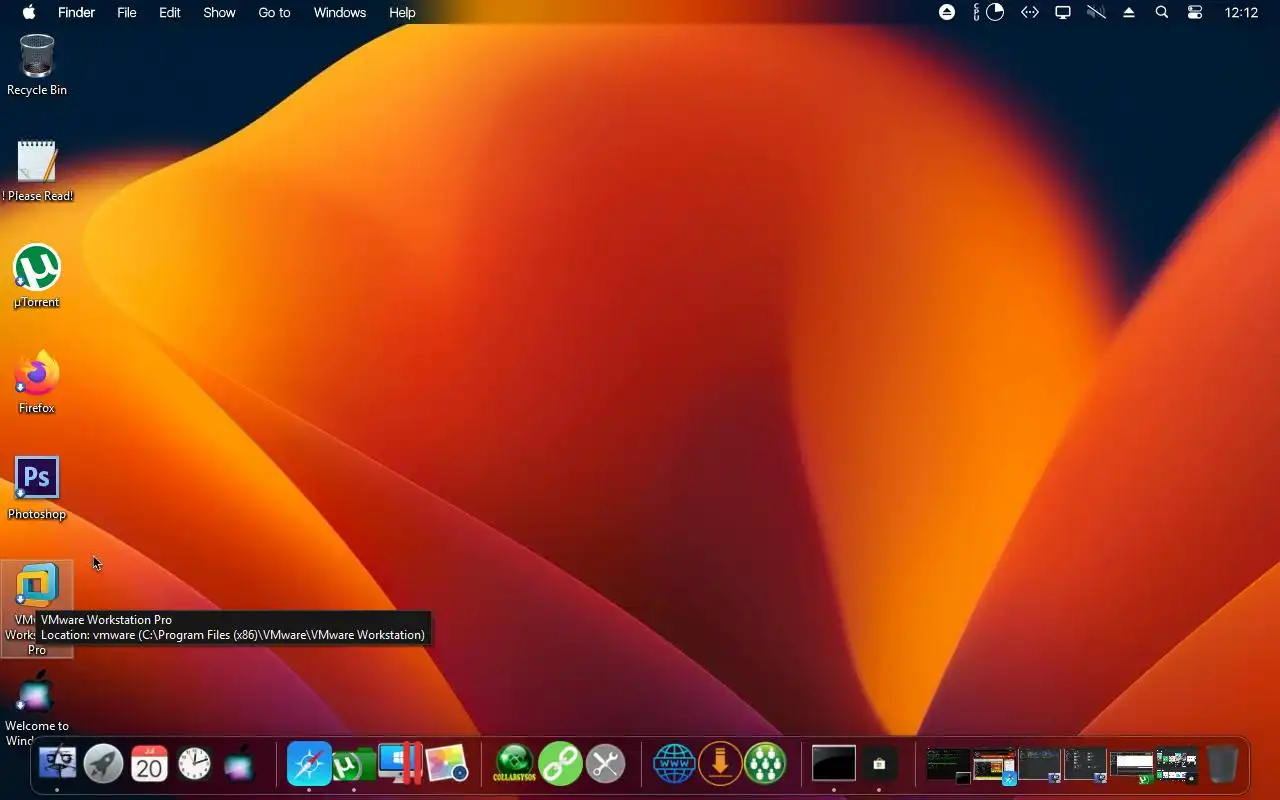The height and width of the screenshot is (800, 1280).
Task: Open the wrench and screwdriver tools icon
Action: point(605,764)
